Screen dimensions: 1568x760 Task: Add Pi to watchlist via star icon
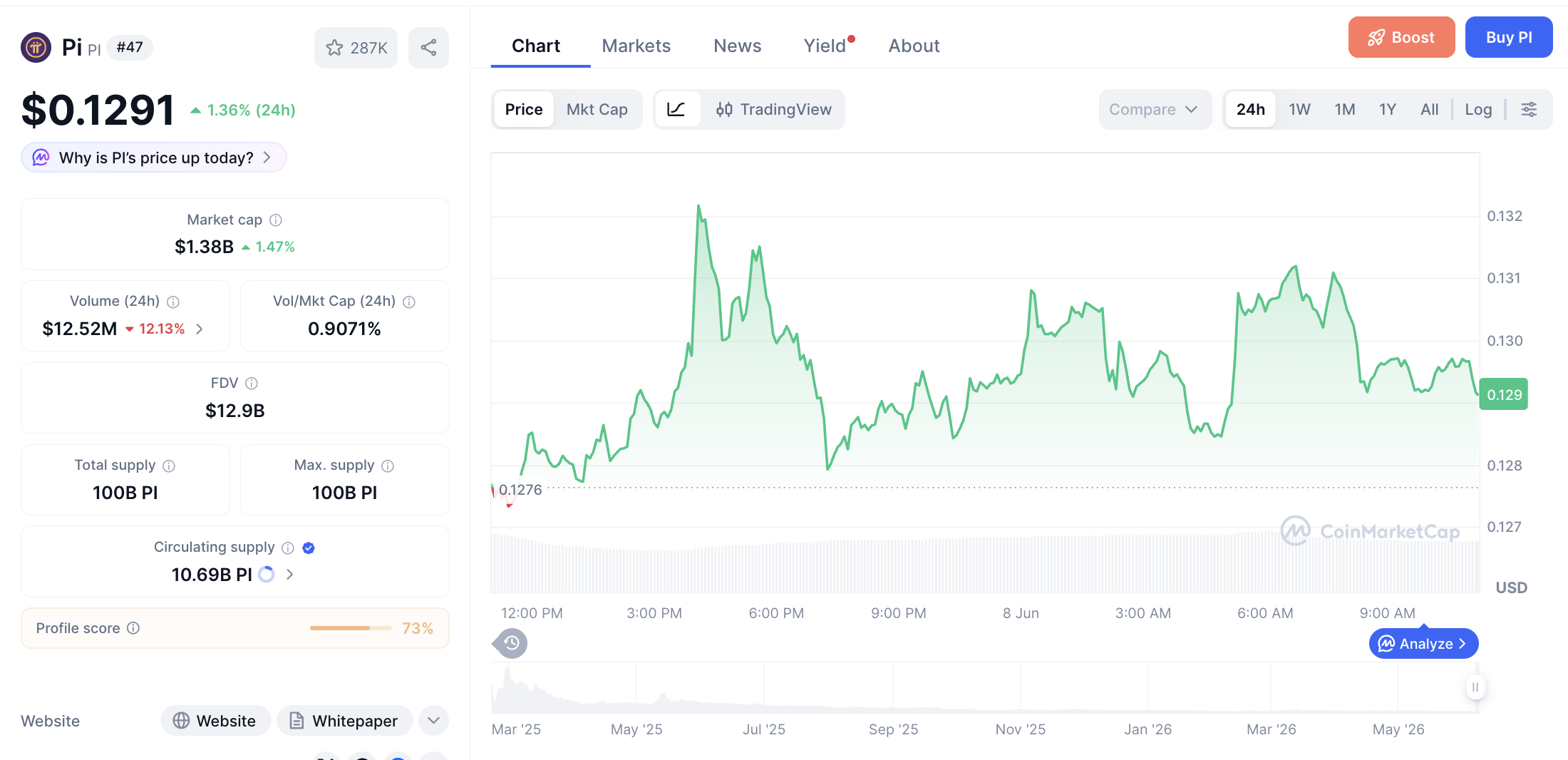click(356, 48)
